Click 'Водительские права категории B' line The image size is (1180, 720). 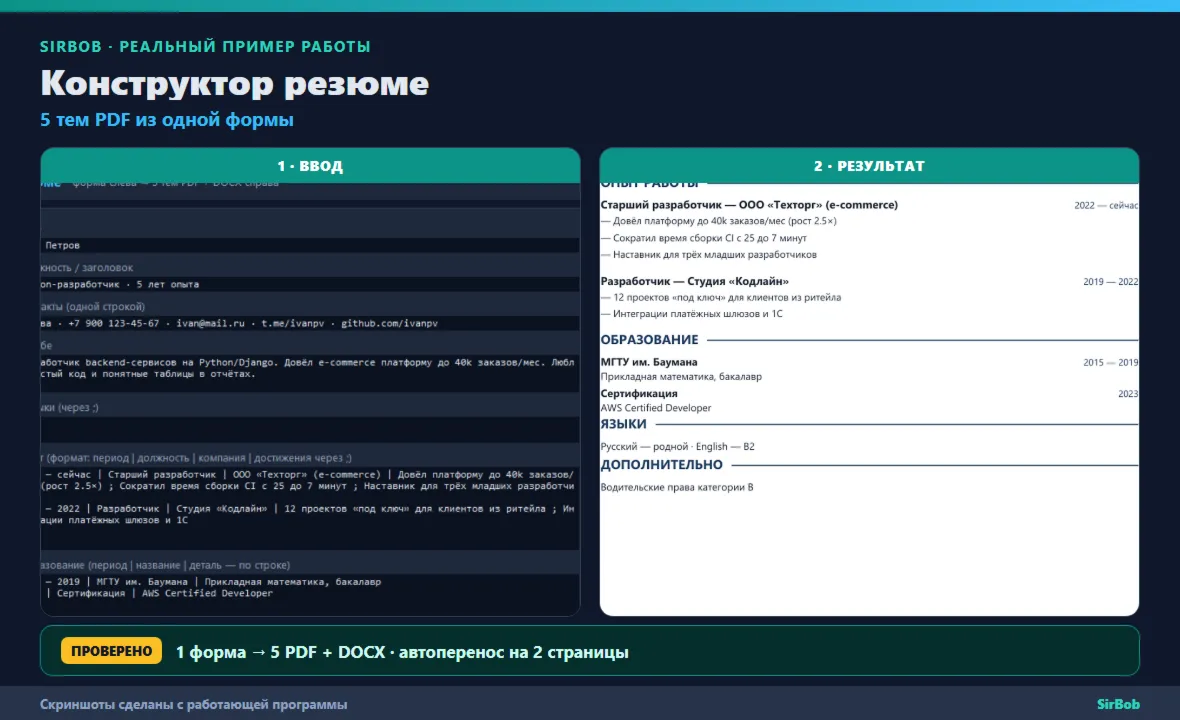point(677,488)
